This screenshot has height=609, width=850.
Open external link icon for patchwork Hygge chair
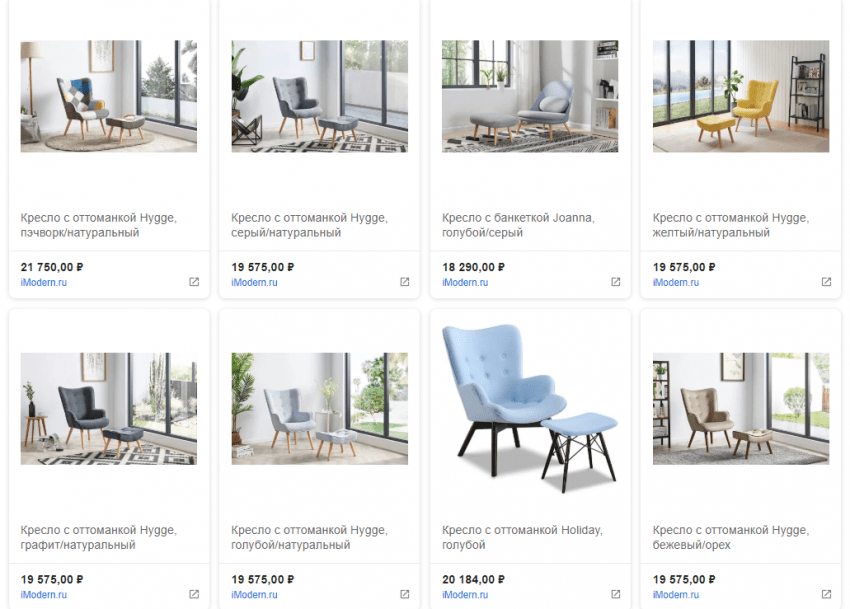(194, 282)
